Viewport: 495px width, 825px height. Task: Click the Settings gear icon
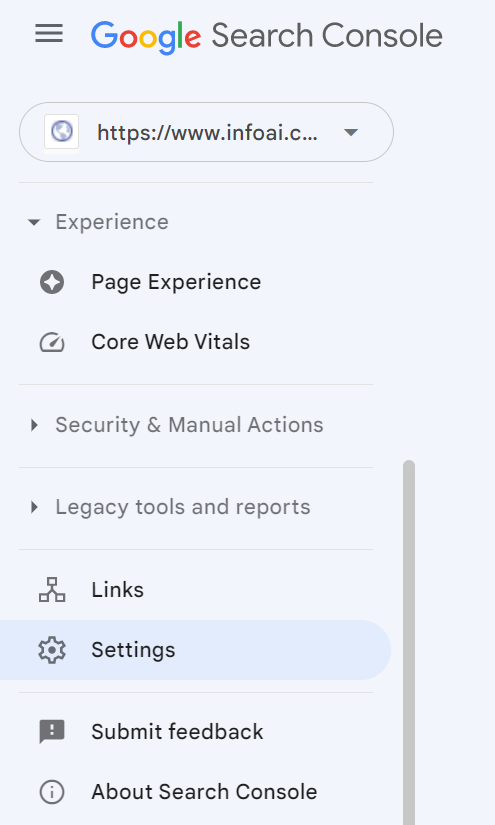click(52, 650)
